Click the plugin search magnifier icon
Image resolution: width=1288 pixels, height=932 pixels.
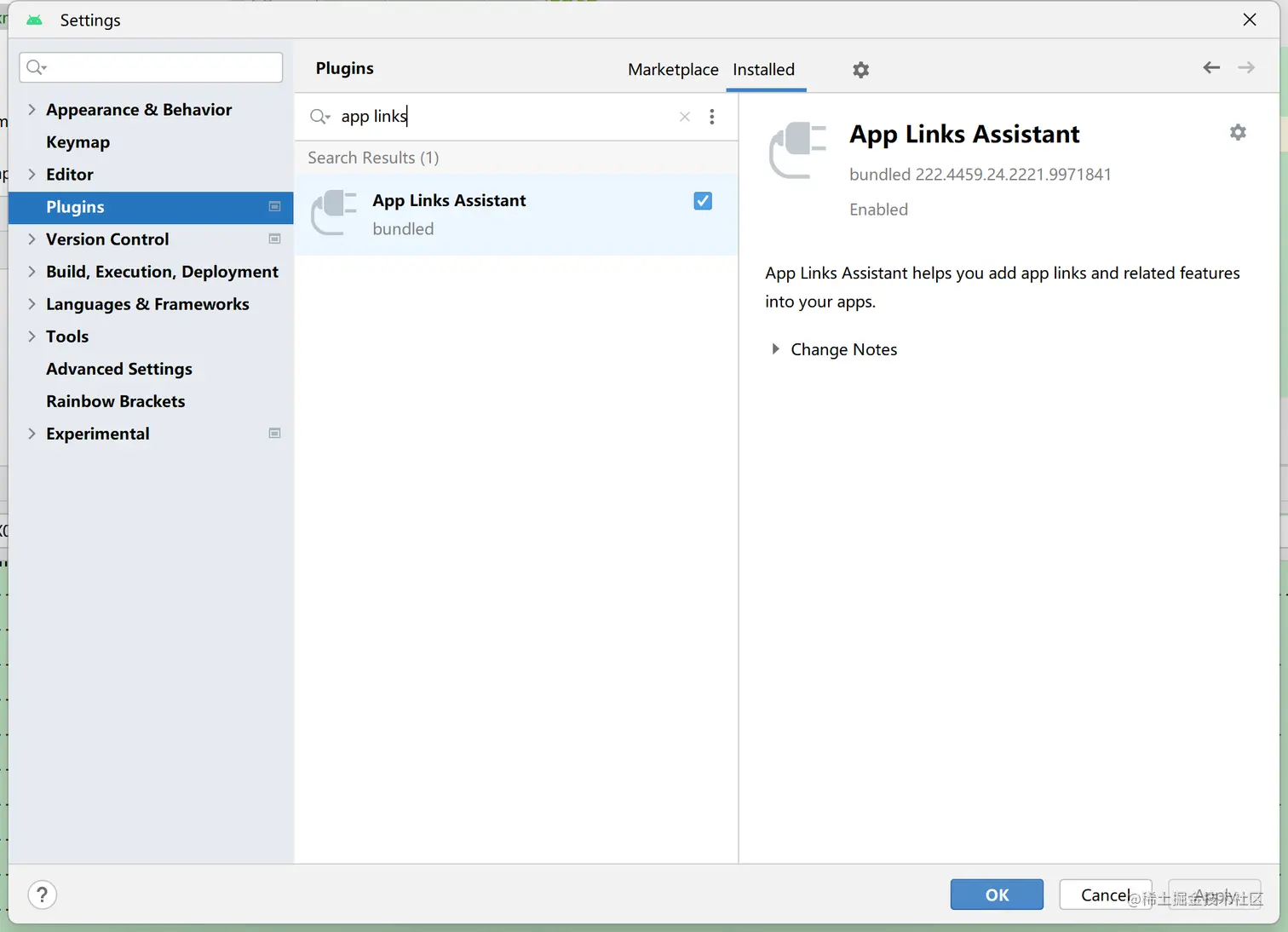(319, 117)
